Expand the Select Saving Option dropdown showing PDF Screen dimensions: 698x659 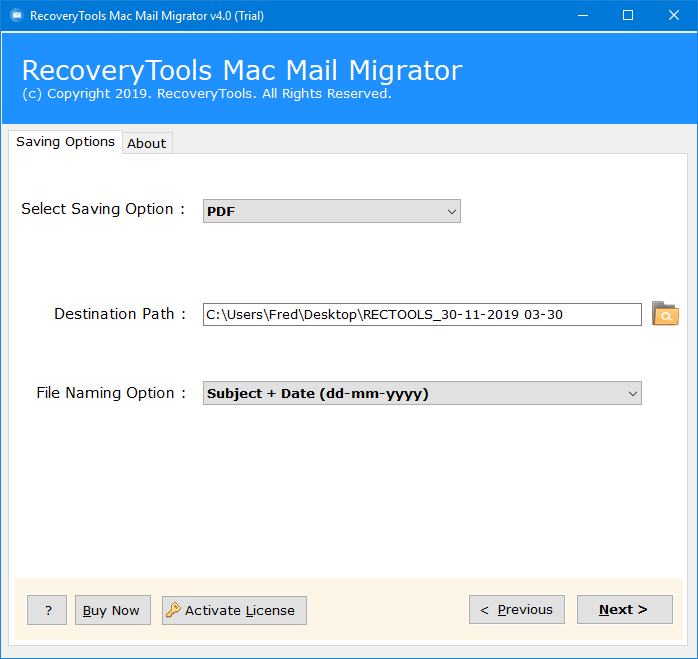point(332,211)
